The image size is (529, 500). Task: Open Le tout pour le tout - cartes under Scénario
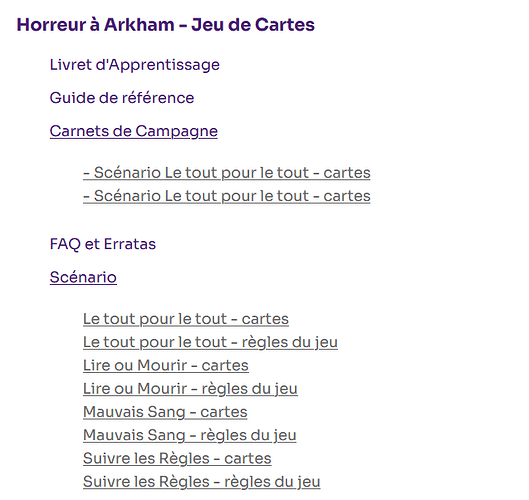click(186, 319)
